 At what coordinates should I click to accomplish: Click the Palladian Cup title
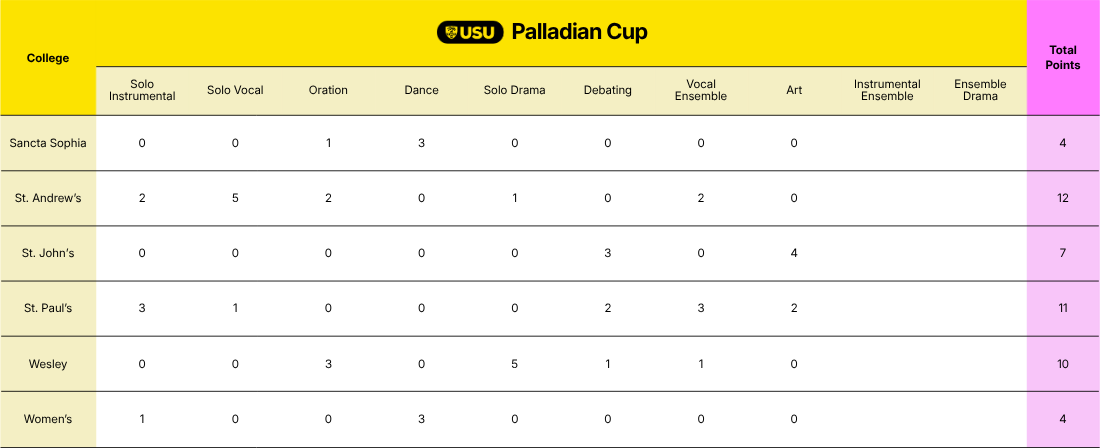pyautogui.click(x=579, y=32)
